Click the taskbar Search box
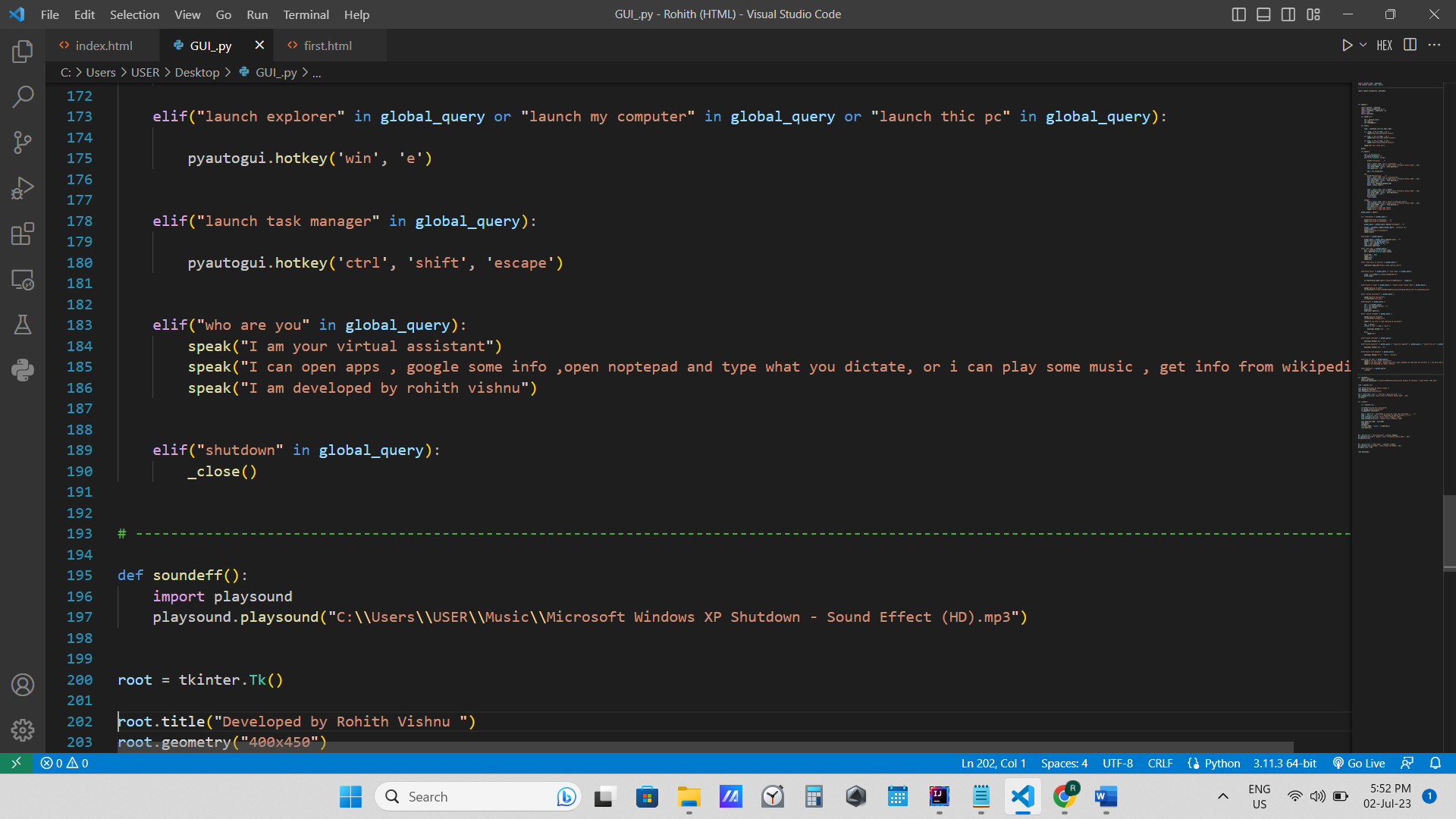 click(478, 796)
